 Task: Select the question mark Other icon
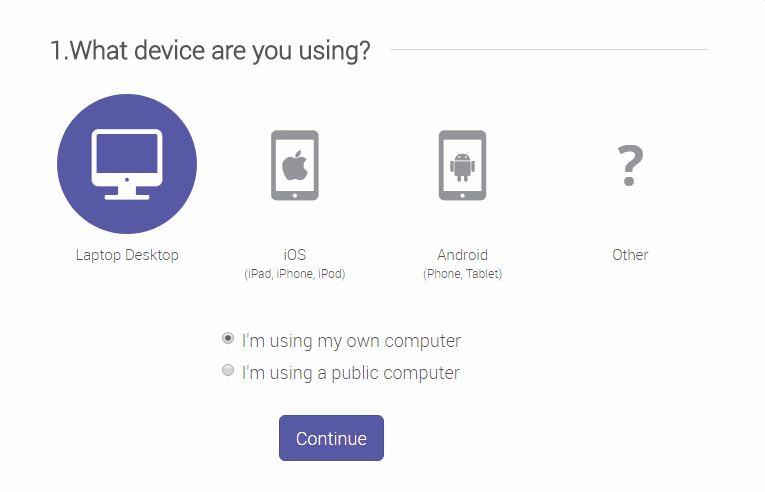coord(630,166)
